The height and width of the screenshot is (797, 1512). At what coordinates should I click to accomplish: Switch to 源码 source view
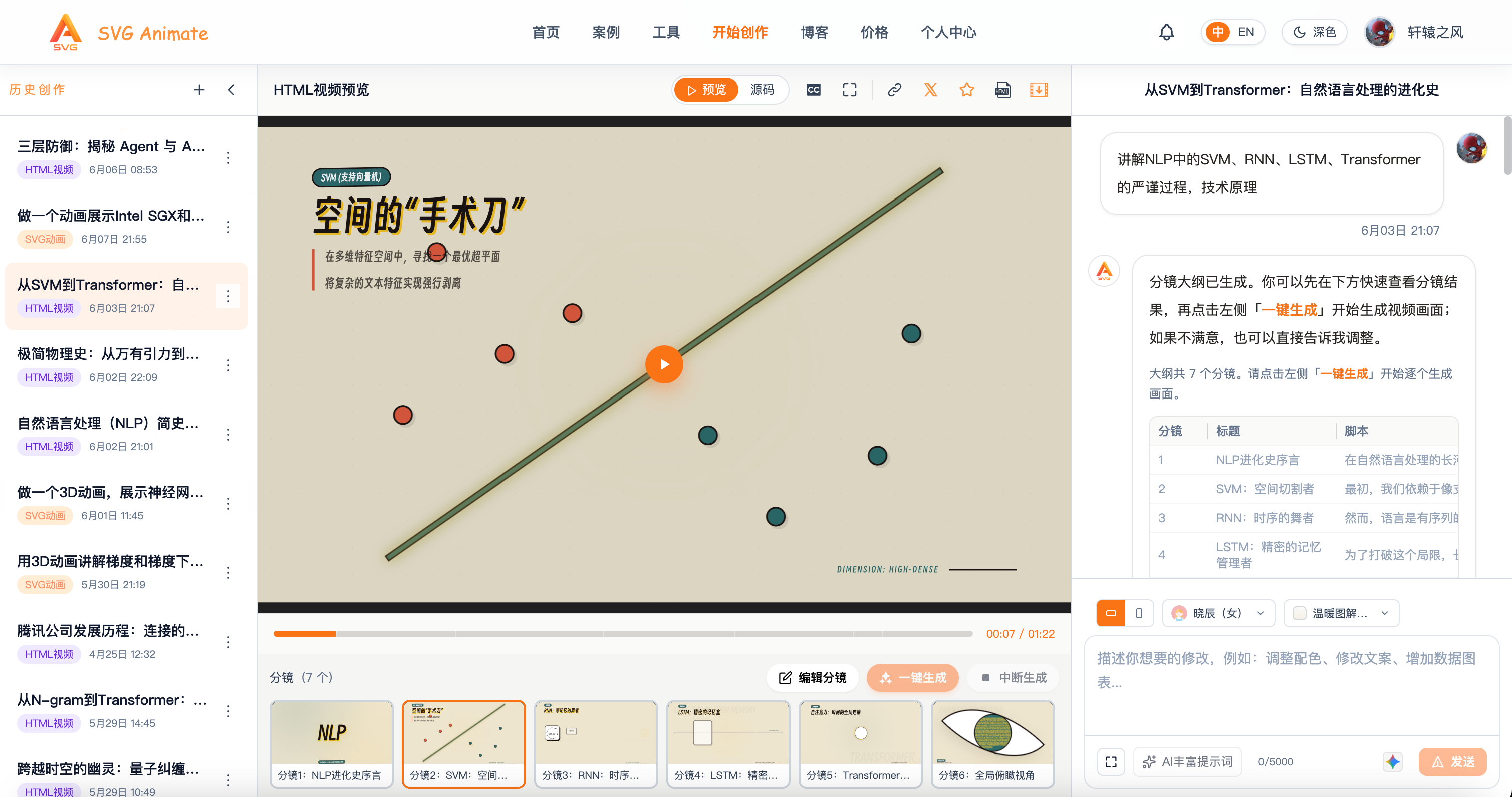point(762,90)
